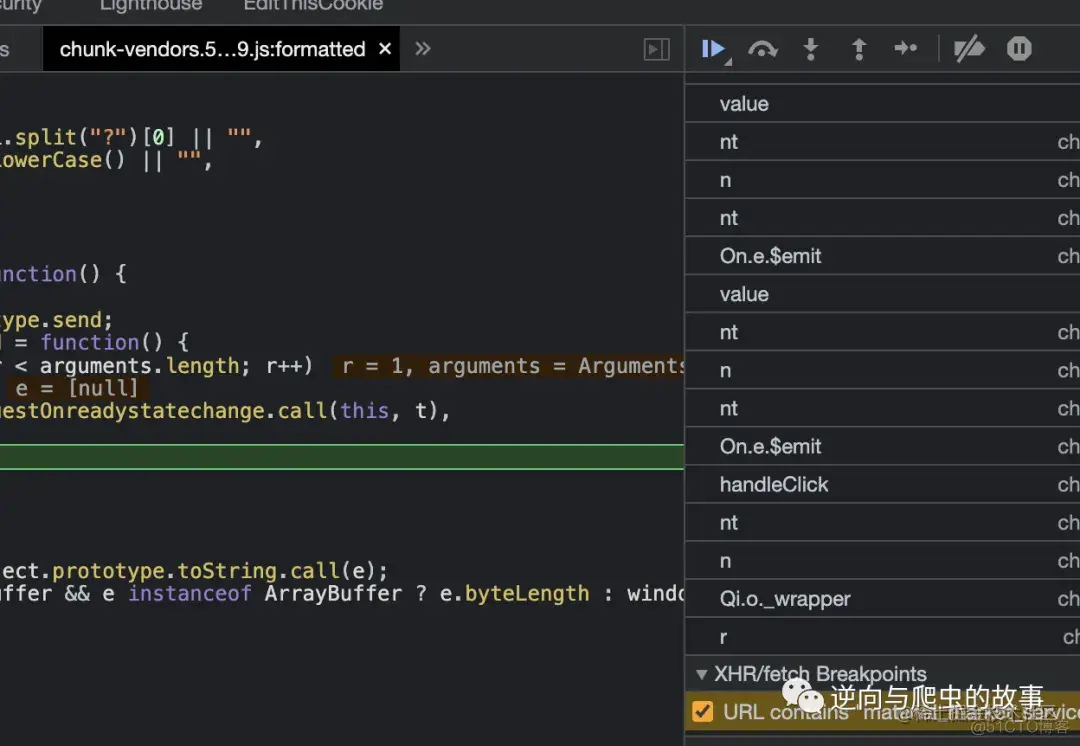This screenshot has height=746, width=1080.
Task: Step out of current function
Action: point(859,49)
